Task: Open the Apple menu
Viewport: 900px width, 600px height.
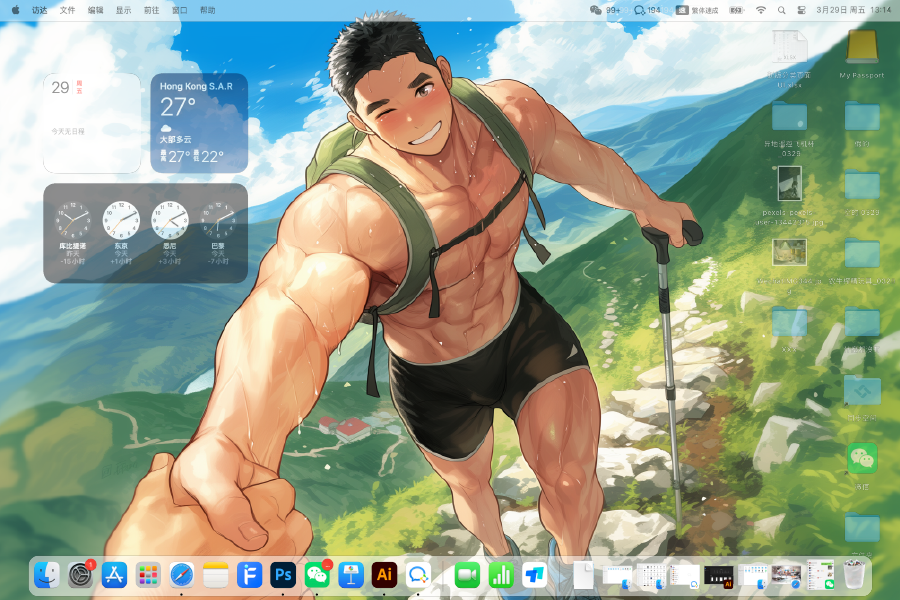Action: coord(15,9)
